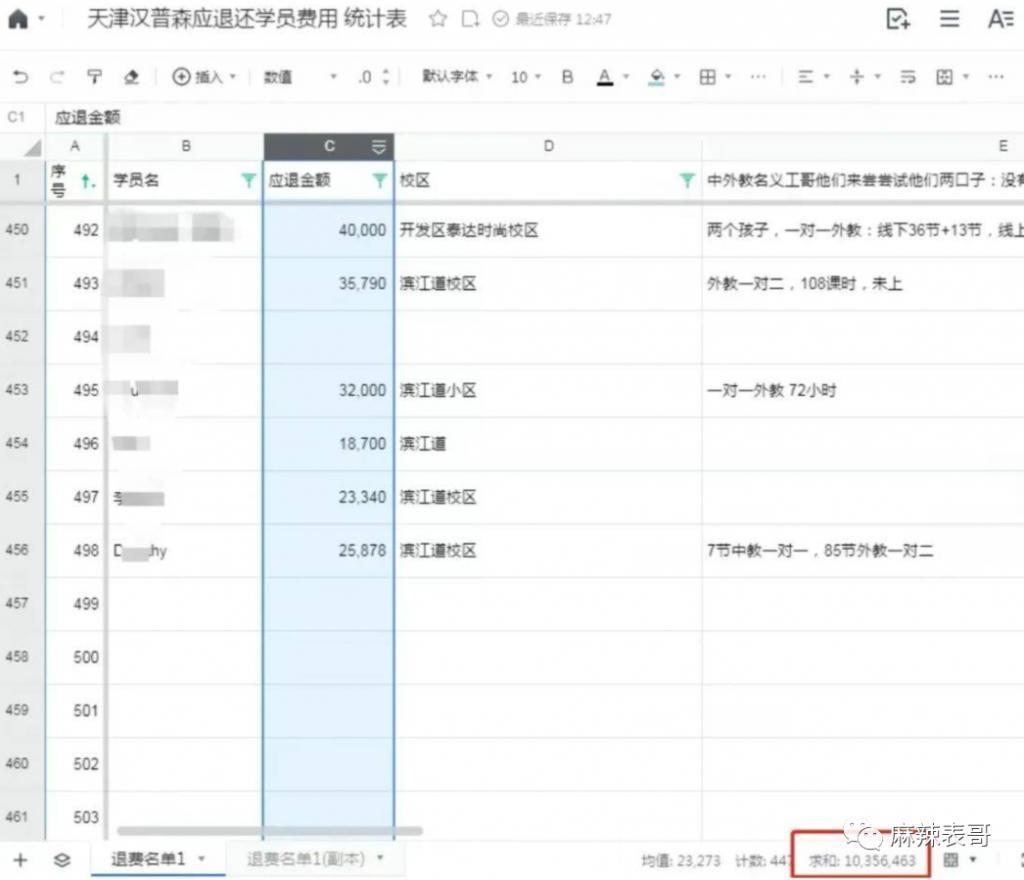The width and height of the screenshot is (1024, 880).
Task: Activate the format painter tool
Action: [x=95, y=77]
